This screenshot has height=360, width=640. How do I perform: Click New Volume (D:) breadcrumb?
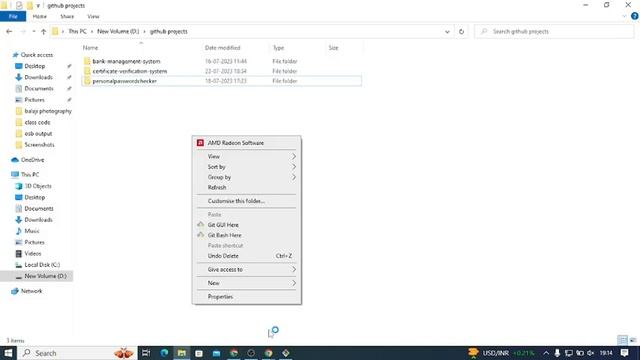tap(118, 31)
